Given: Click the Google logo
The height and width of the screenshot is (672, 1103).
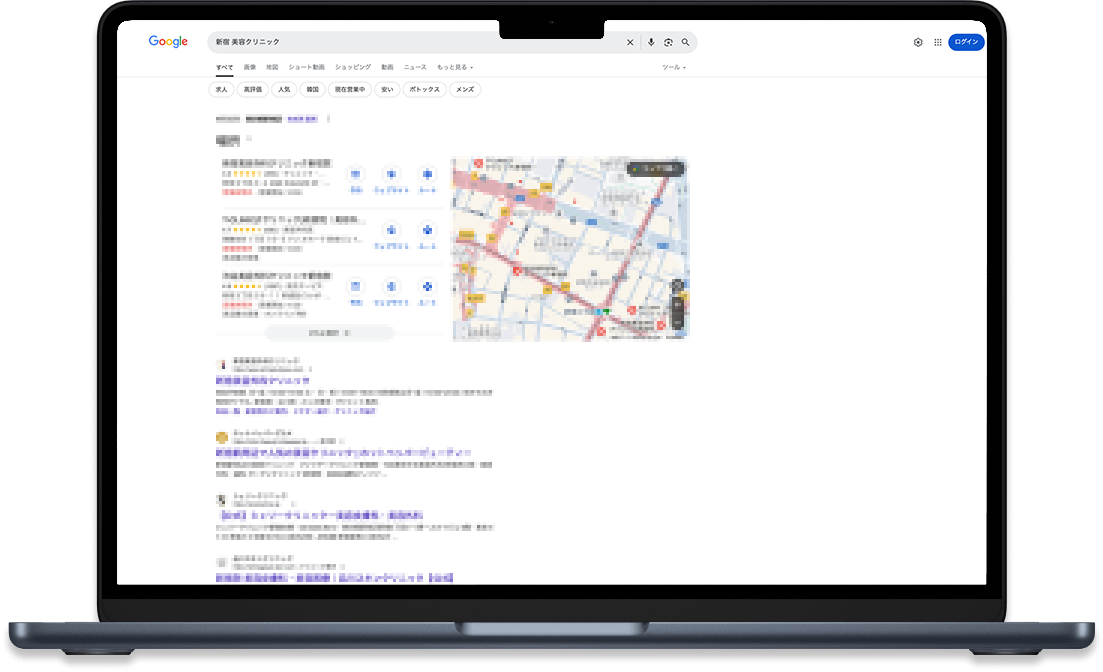Looking at the screenshot, I should (x=168, y=42).
